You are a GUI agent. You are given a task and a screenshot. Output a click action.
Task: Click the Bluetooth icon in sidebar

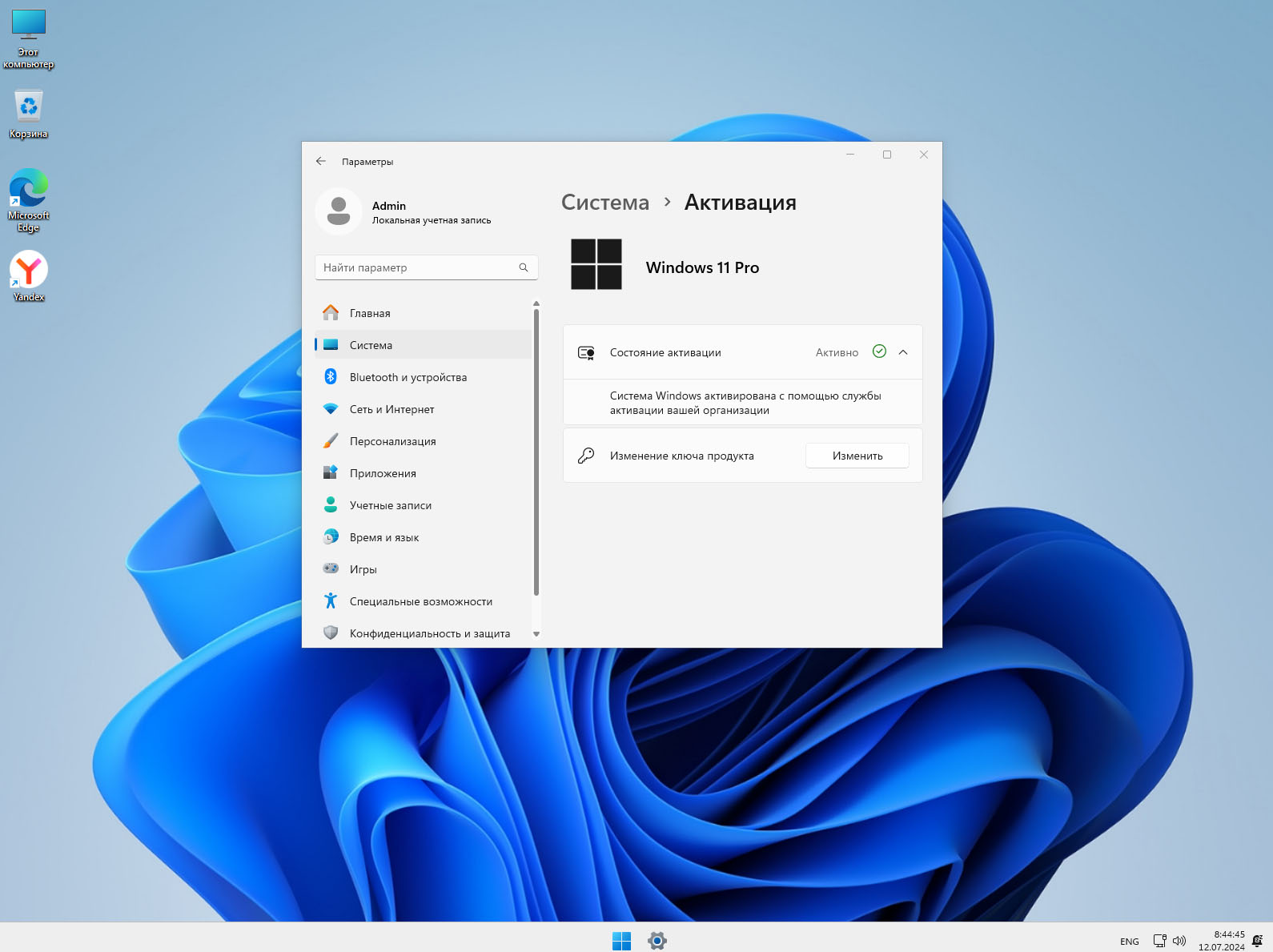point(331,376)
